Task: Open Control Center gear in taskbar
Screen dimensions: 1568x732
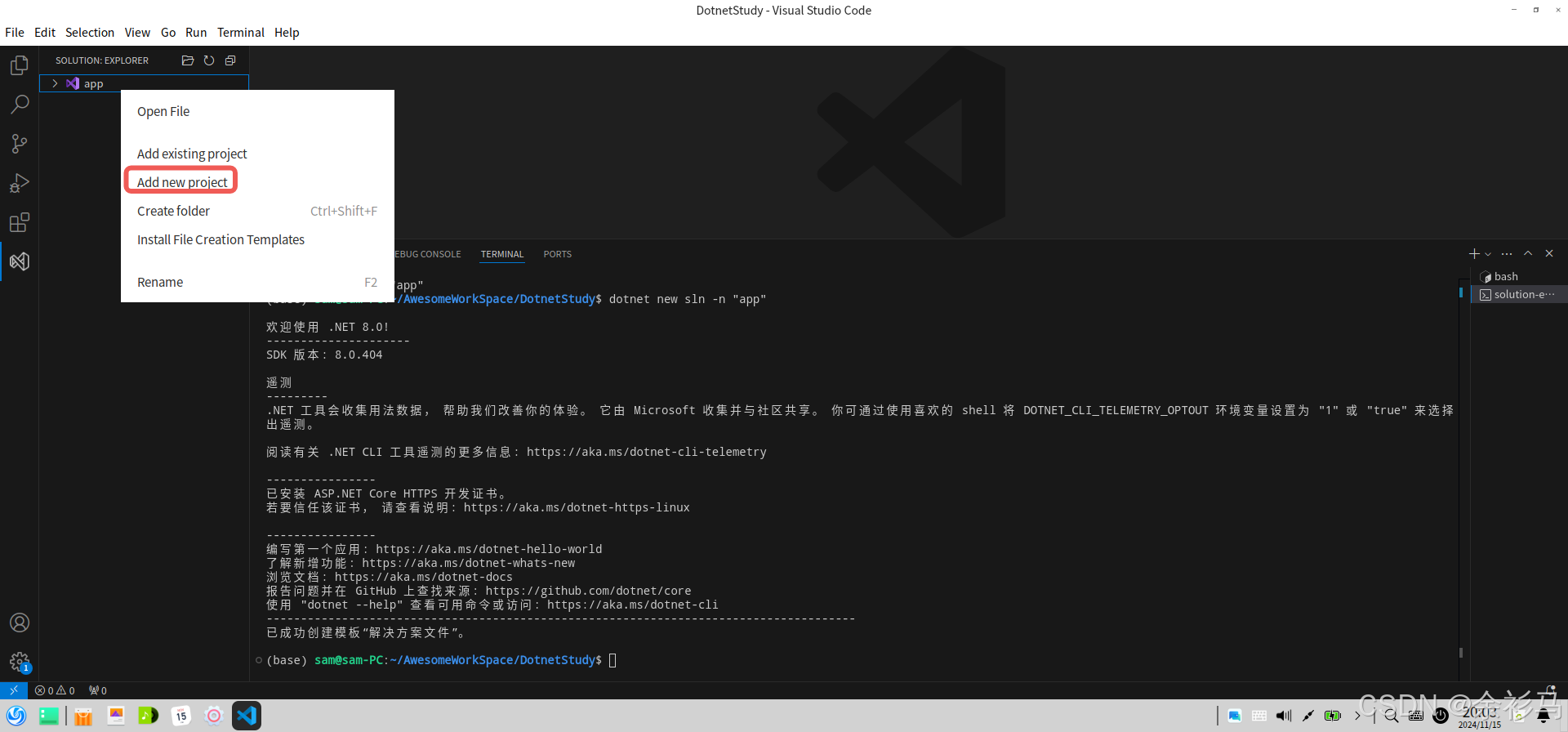Action: (214, 716)
